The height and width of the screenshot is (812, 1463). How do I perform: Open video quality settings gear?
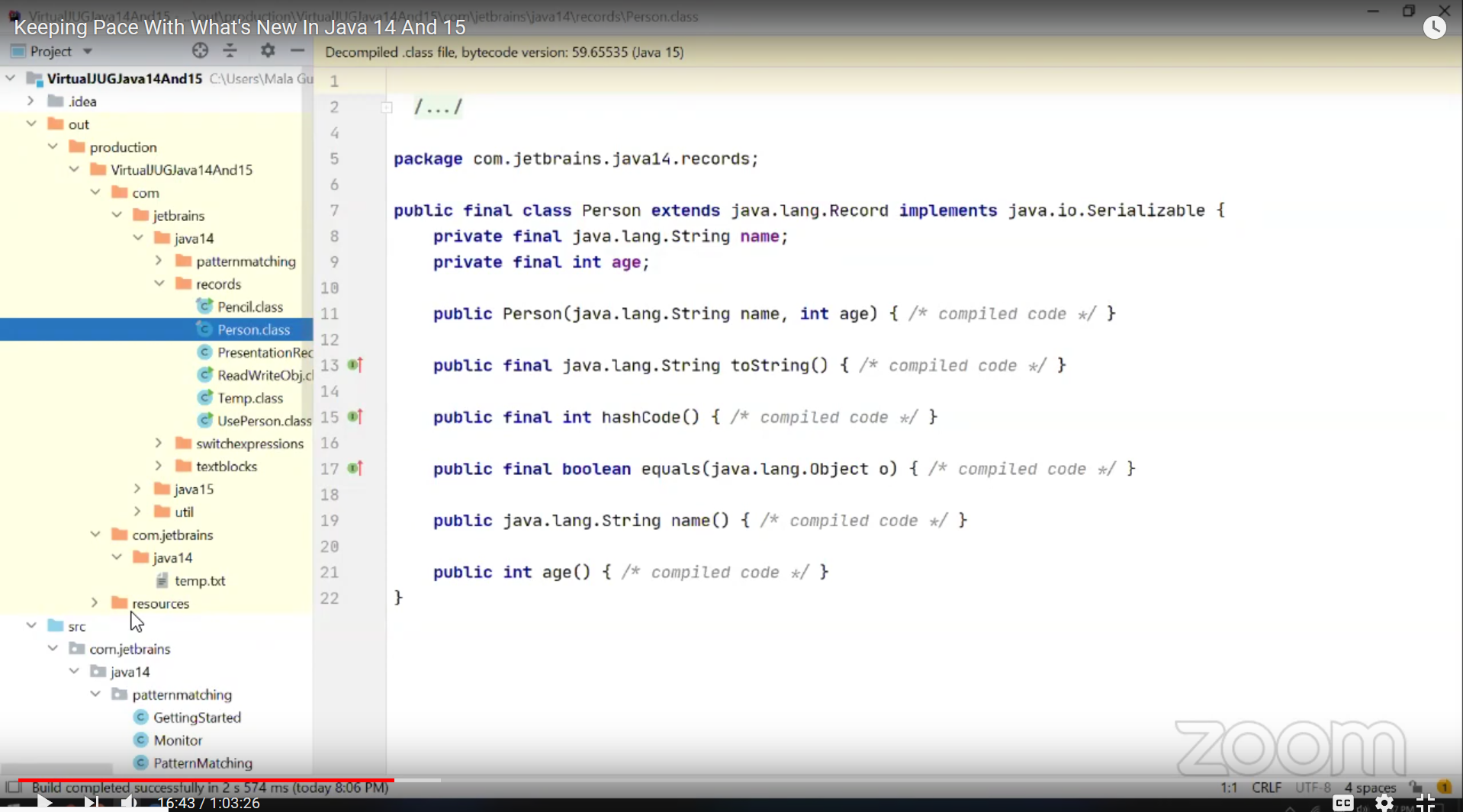[1385, 803]
